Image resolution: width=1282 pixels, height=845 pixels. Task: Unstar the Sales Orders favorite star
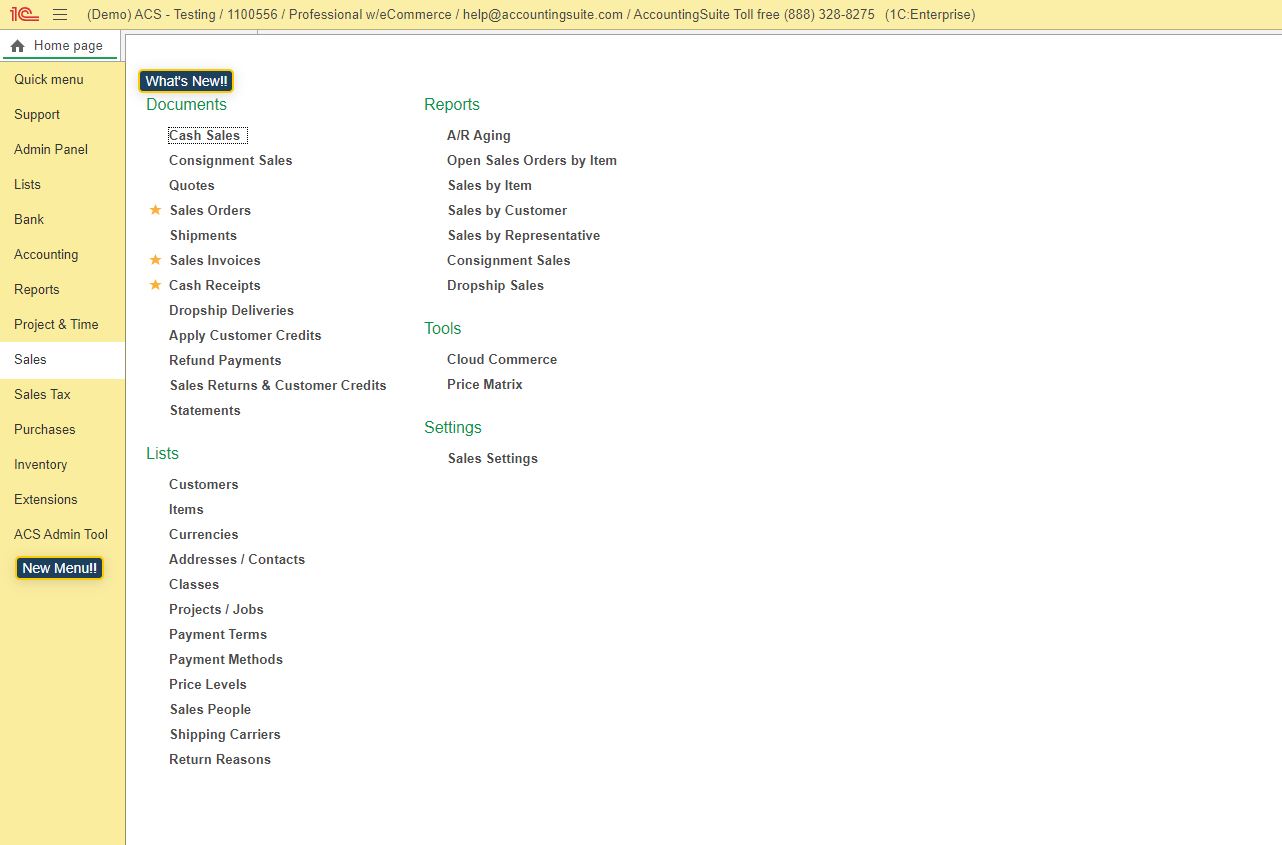(155, 210)
